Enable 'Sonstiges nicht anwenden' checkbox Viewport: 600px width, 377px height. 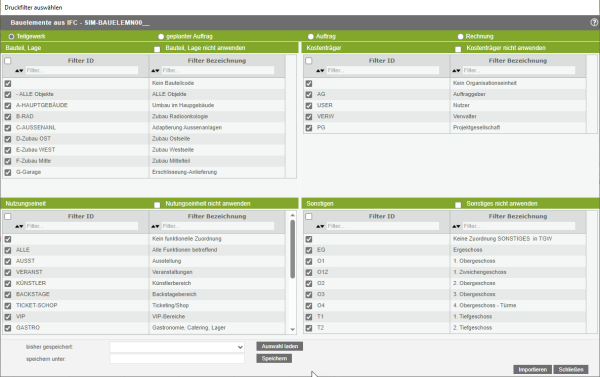(x=458, y=205)
